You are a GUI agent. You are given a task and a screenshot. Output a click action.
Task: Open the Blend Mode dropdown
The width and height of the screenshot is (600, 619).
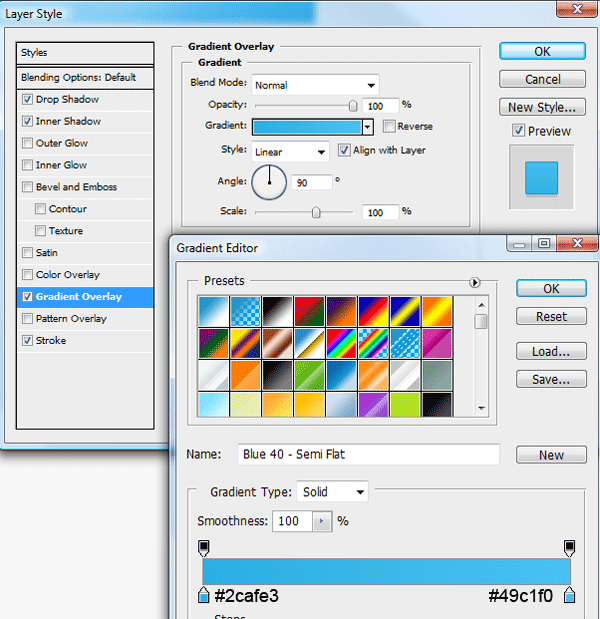(x=315, y=85)
